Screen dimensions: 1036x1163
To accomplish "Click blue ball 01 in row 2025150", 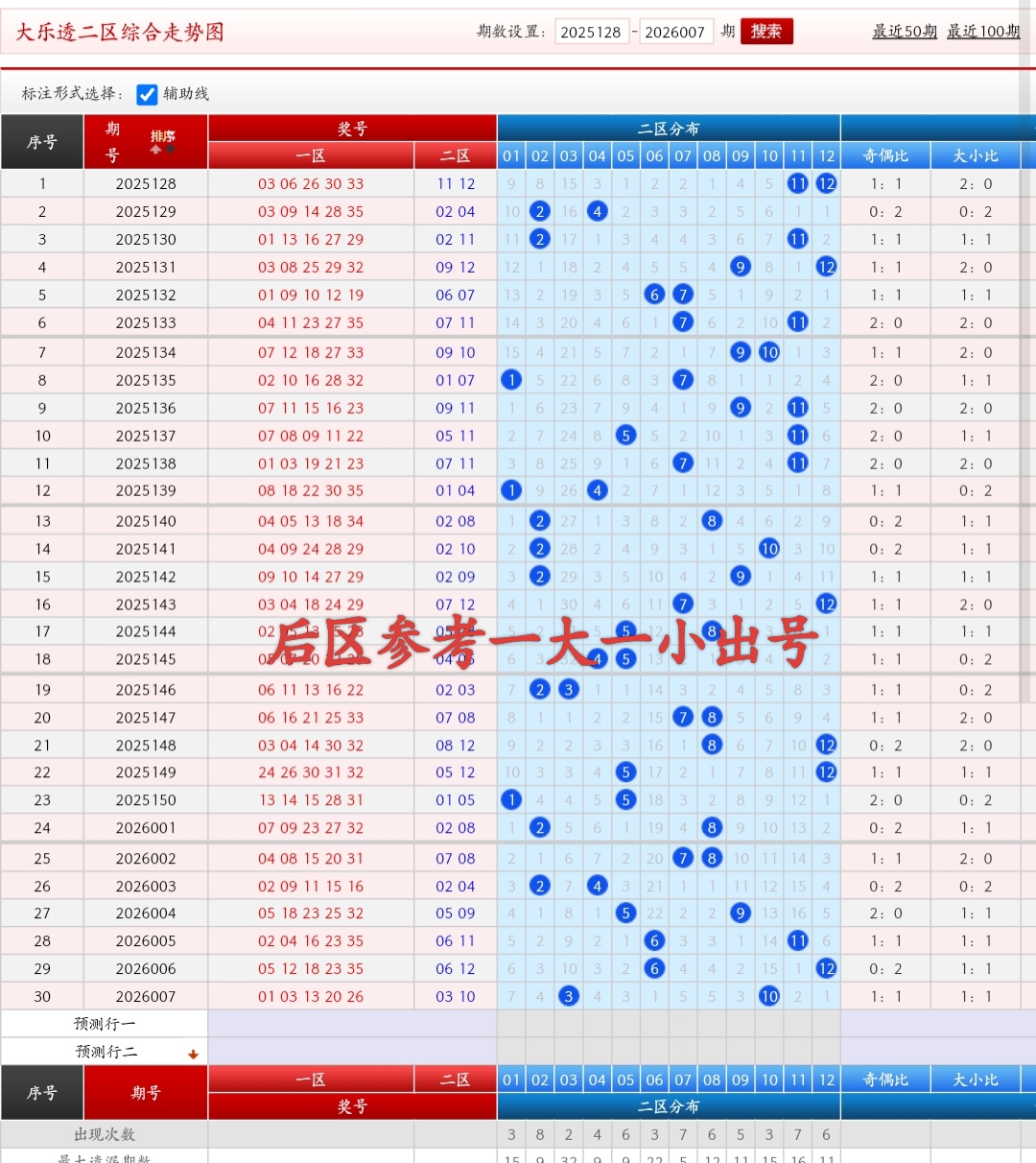I will point(511,799).
